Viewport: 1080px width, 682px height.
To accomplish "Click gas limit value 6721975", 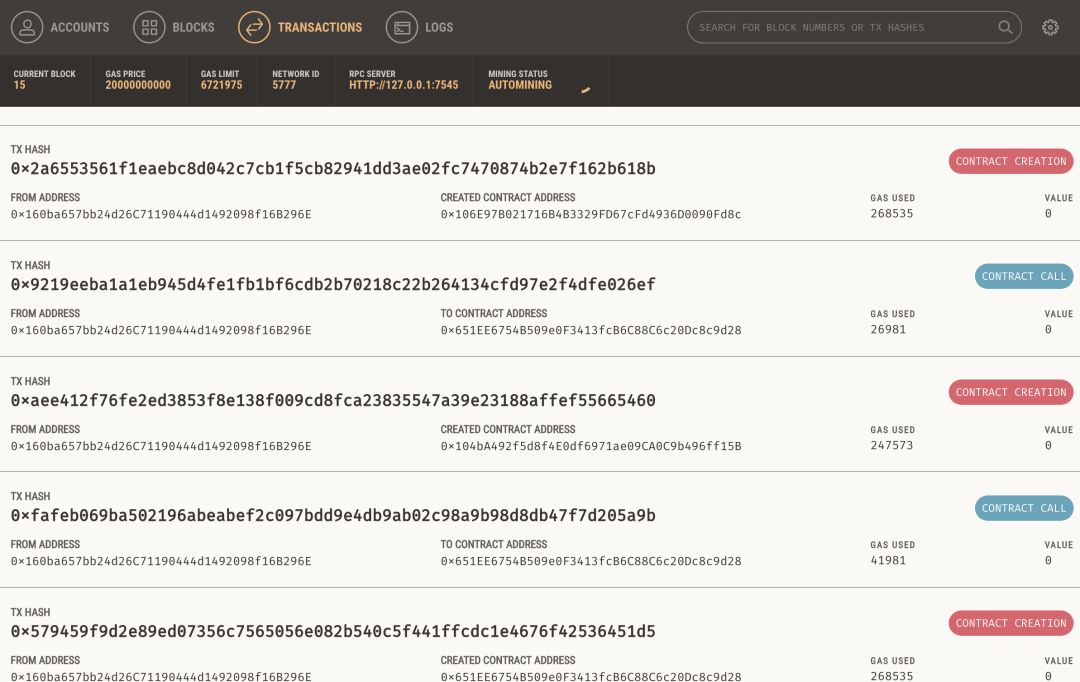I will coord(221,85).
